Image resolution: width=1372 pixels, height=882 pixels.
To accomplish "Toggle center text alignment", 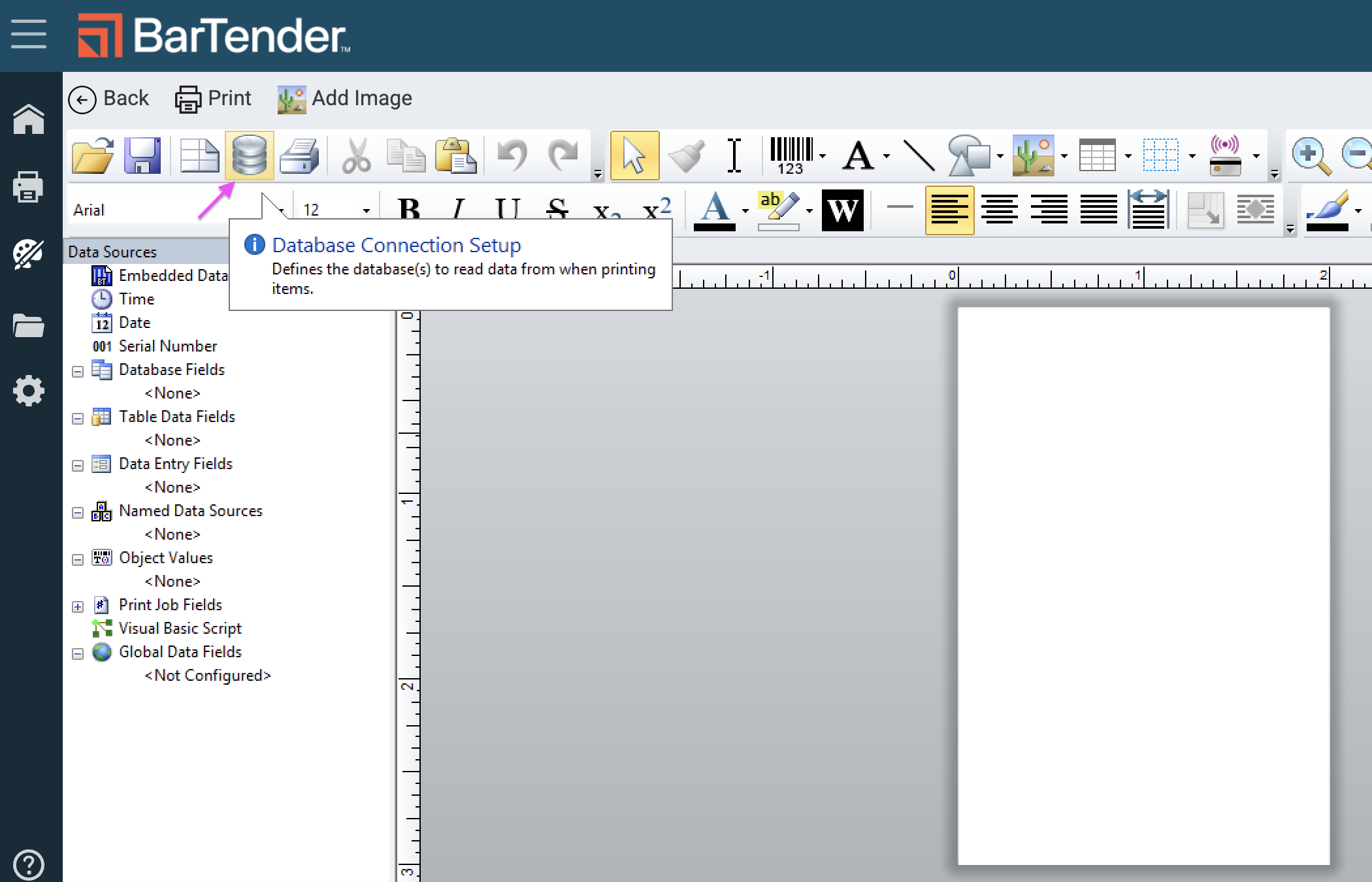I will [999, 210].
